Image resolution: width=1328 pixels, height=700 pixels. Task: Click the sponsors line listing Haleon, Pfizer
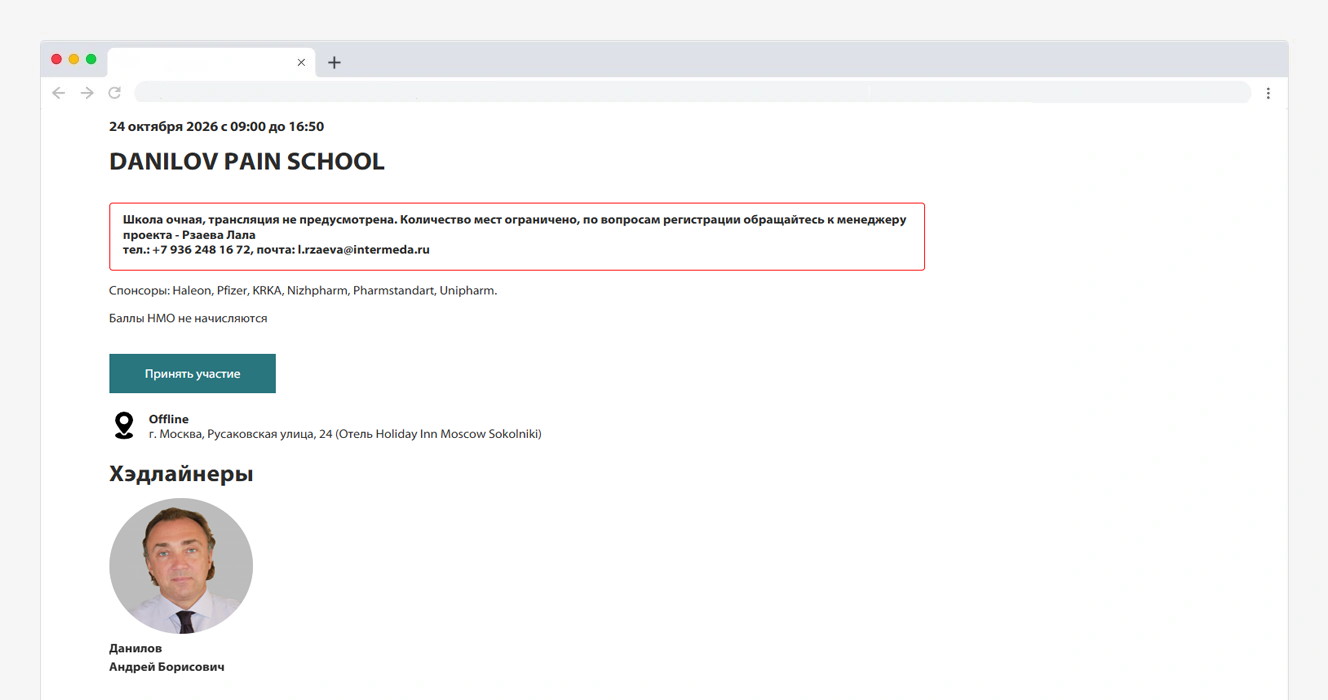[303, 291]
